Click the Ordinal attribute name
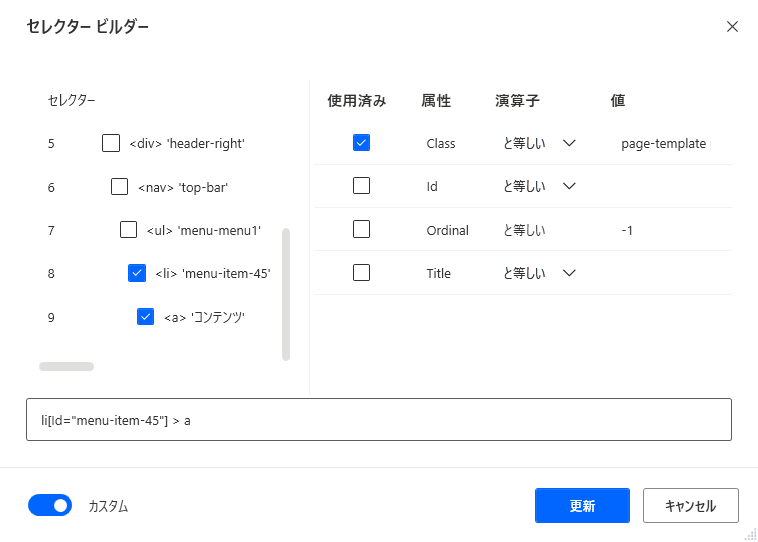The height and width of the screenshot is (542, 758). pyautogui.click(x=448, y=230)
